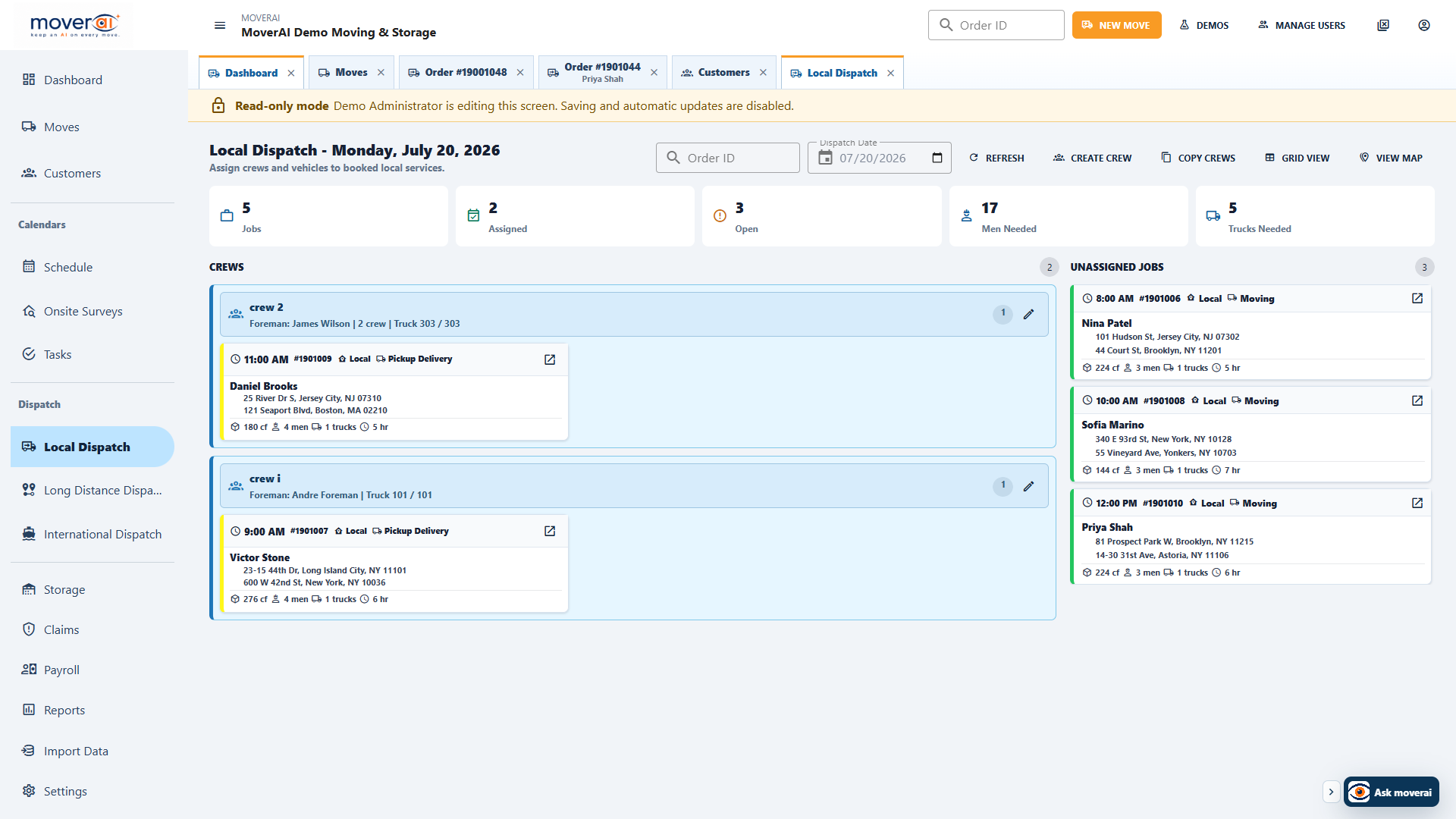Open International Dispatch in the sidebar
The width and height of the screenshot is (1456, 819).
93,534
